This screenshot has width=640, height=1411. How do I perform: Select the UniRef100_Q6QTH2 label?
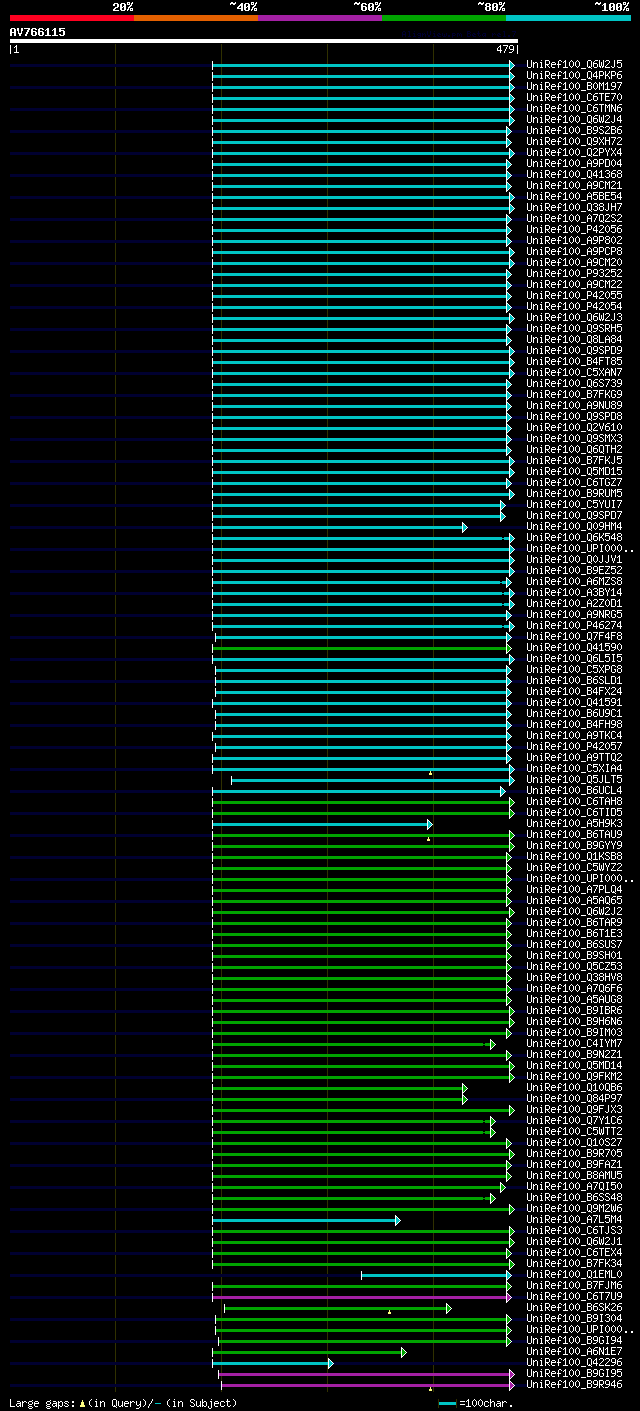pyautogui.click(x=574, y=450)
